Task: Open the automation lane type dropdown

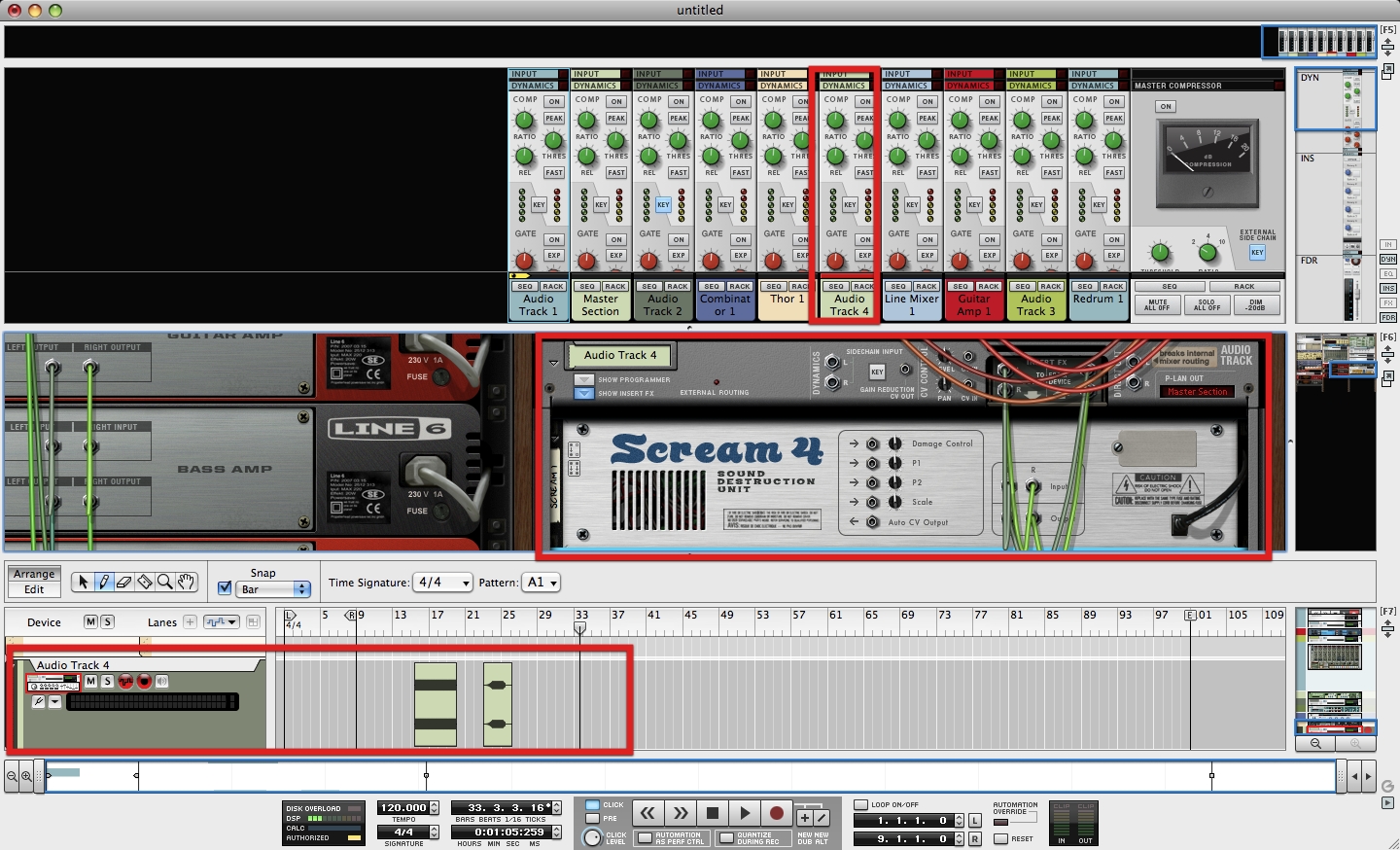Action: [221, 621]
